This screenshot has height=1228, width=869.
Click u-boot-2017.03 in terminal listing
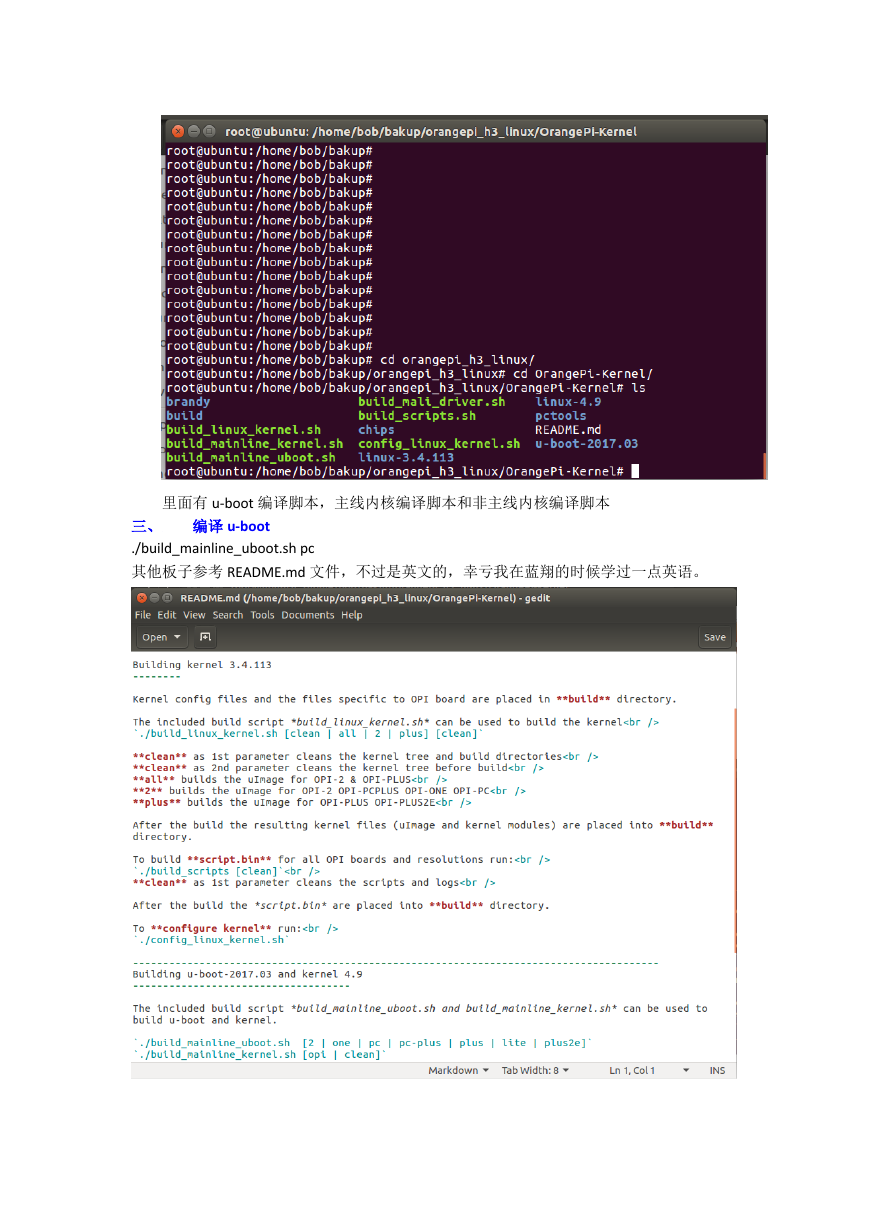pos(586,443)
